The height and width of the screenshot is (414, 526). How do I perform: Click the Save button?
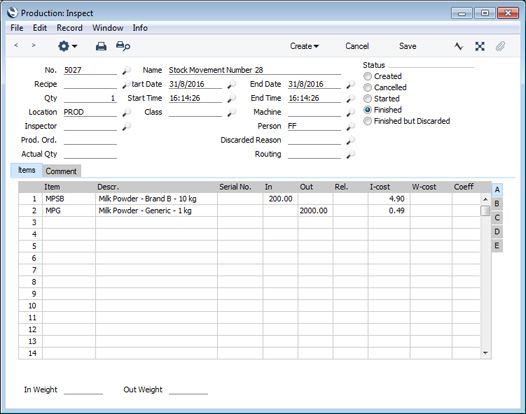[408, 46]
